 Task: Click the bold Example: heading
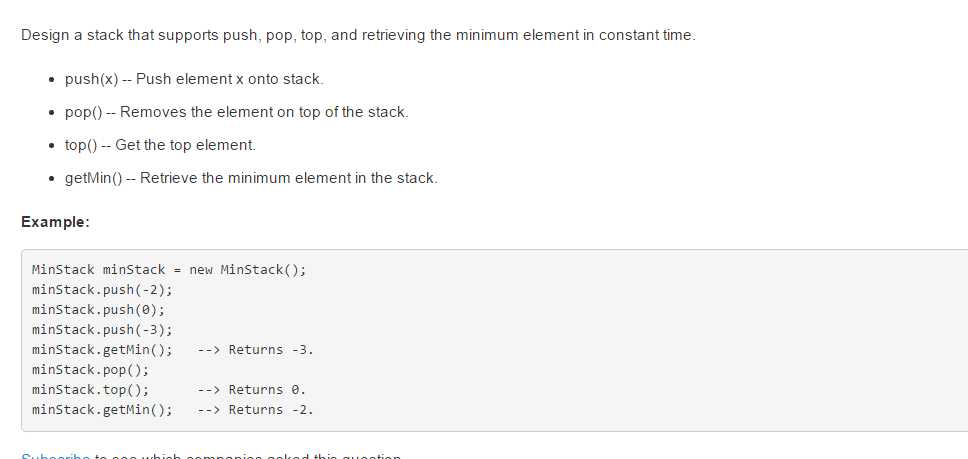click(x=56, y=222)
